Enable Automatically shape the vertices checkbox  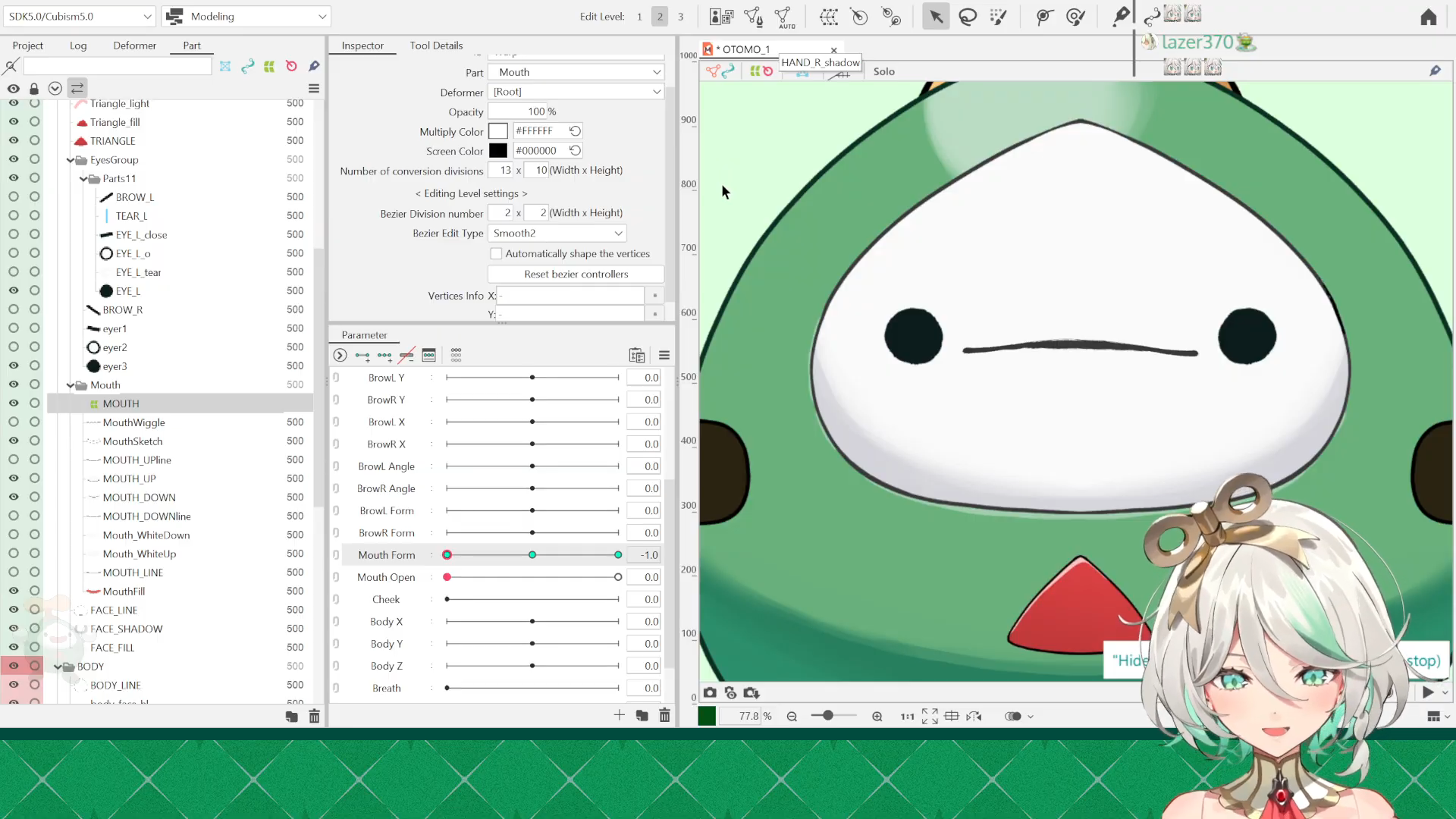point(496,253)
